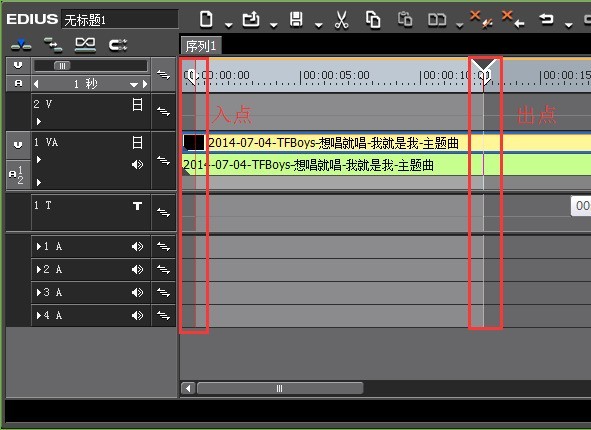Image resolution: width=591 pixels, height=430 pixels.
Task: Save project with the floppy disk icon
Action: pos(296,20)
